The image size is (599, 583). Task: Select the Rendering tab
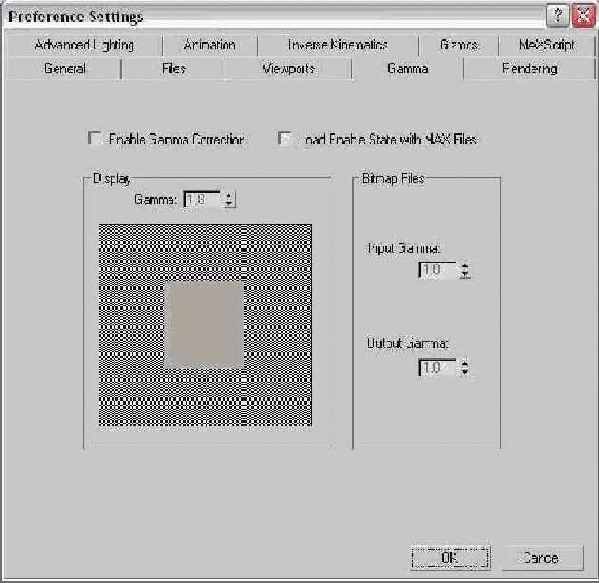pyautogui.click(x=529, y=69)
